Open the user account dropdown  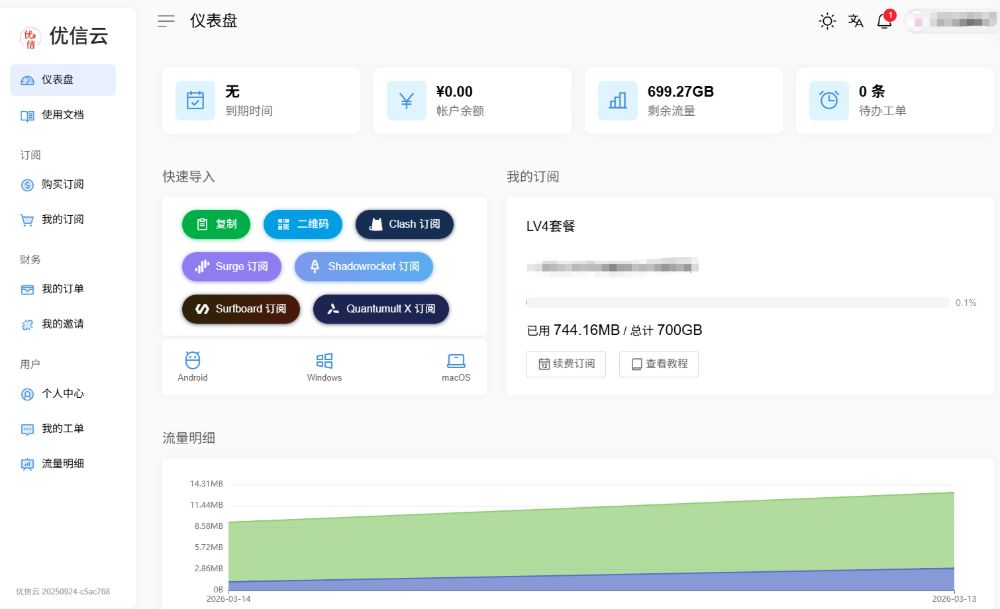tap(948, 20)
